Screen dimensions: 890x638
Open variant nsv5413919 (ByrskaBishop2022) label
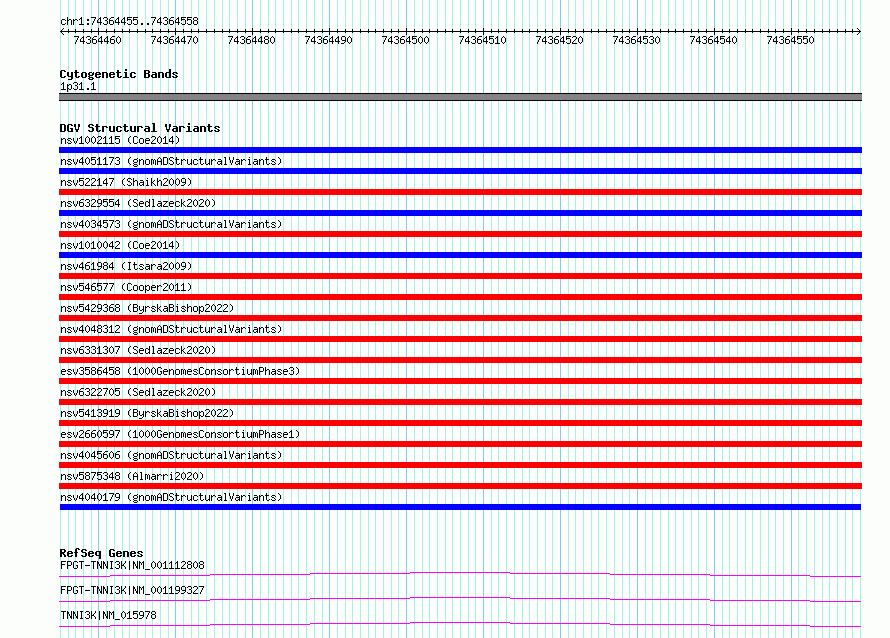(x=147, y=413)
